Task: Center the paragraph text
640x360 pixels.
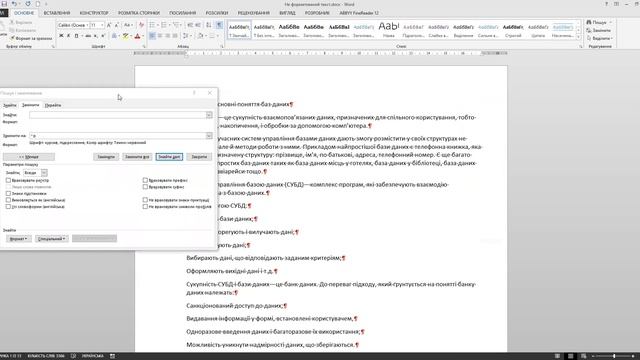Action: pos(160,36)
